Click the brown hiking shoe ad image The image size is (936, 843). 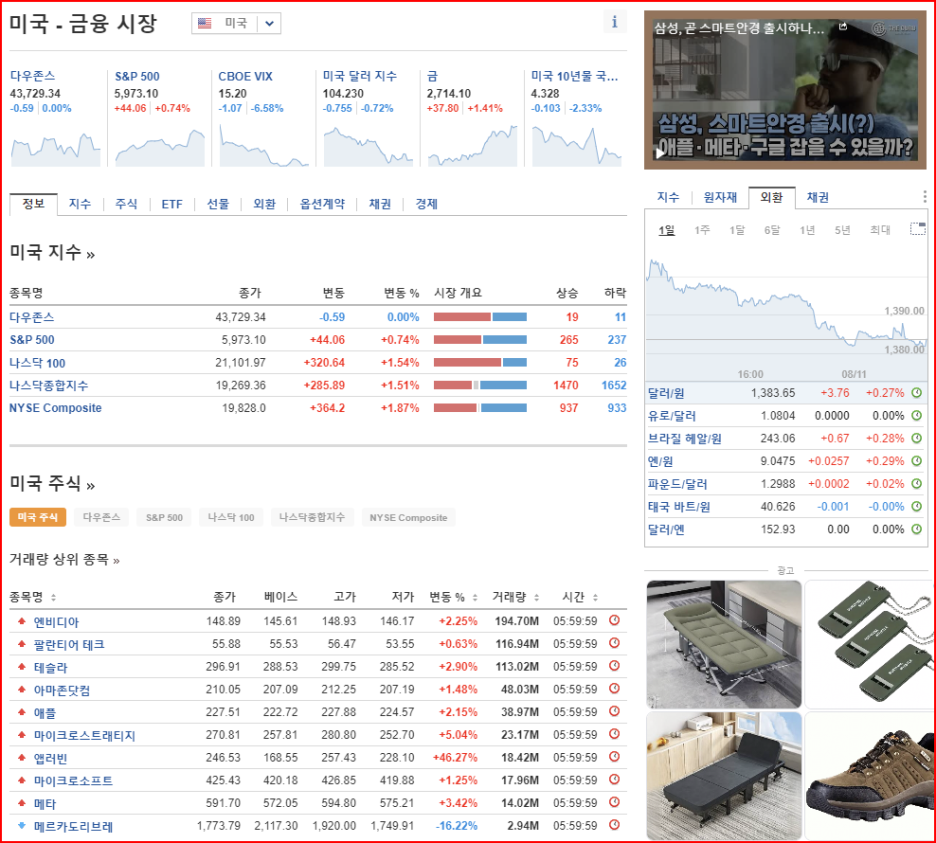(869, 776)
